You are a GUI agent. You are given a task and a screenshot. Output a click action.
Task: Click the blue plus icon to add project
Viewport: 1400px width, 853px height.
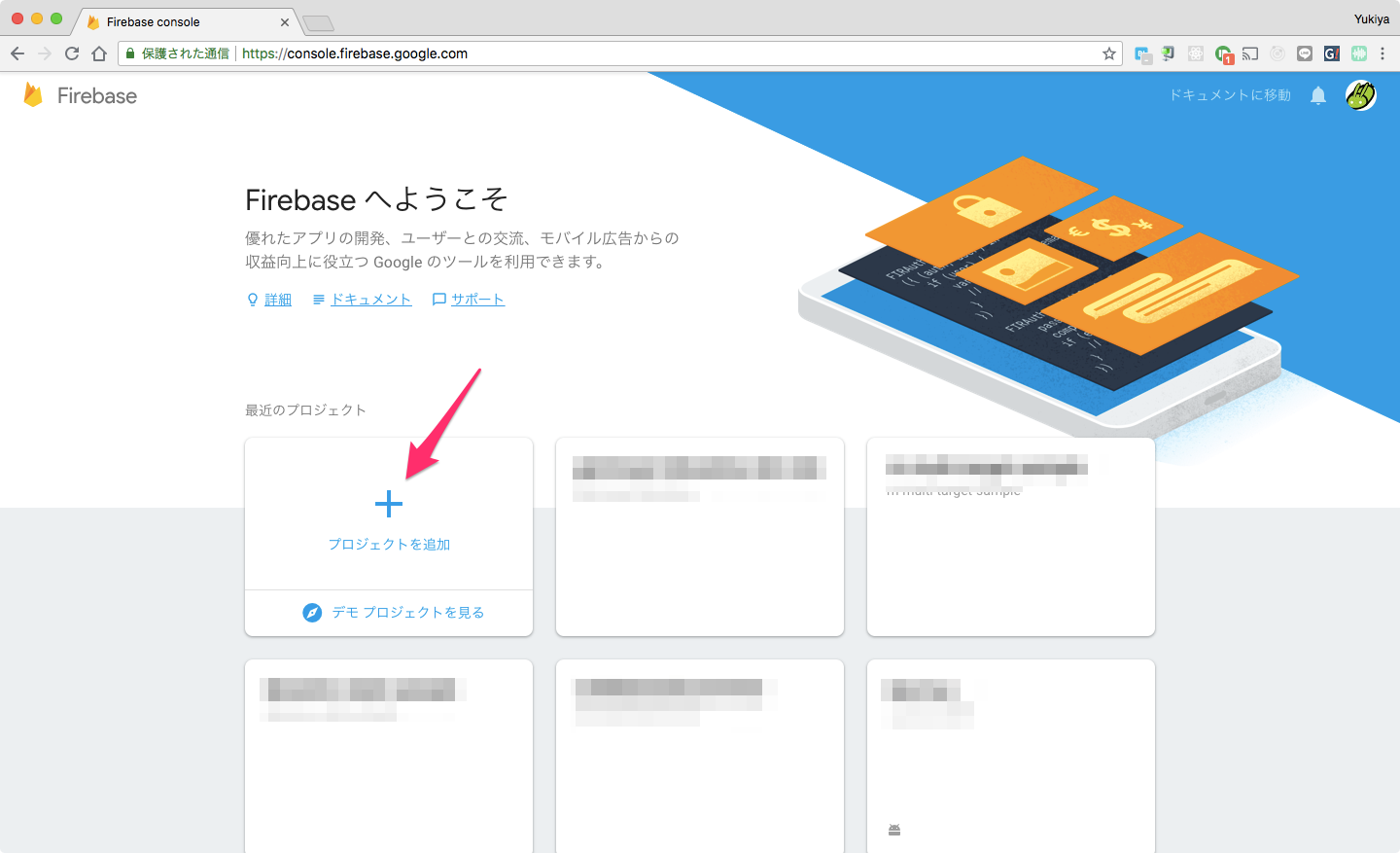[x=389, y=504]
